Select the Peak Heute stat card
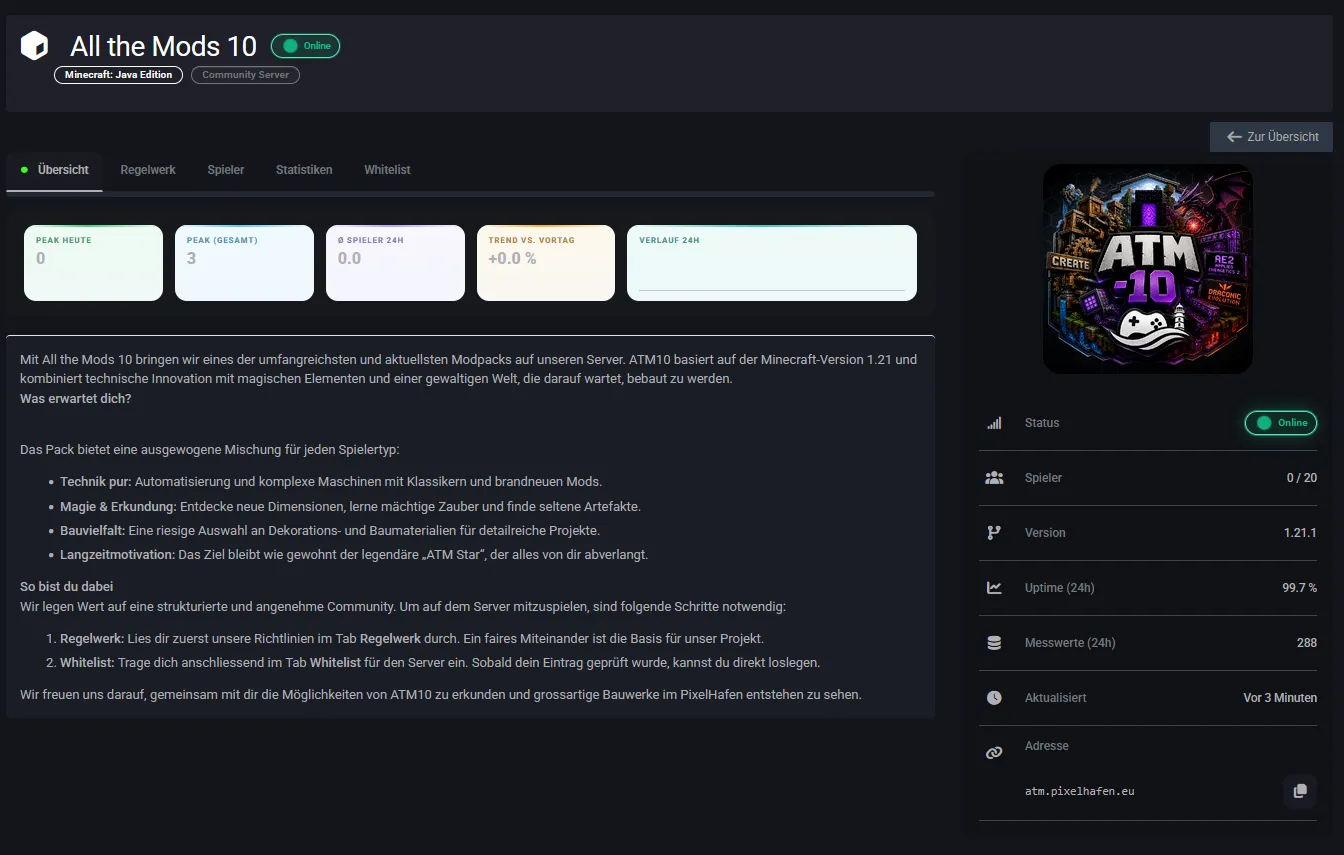1344x855 pixels. tap(93, 263)
